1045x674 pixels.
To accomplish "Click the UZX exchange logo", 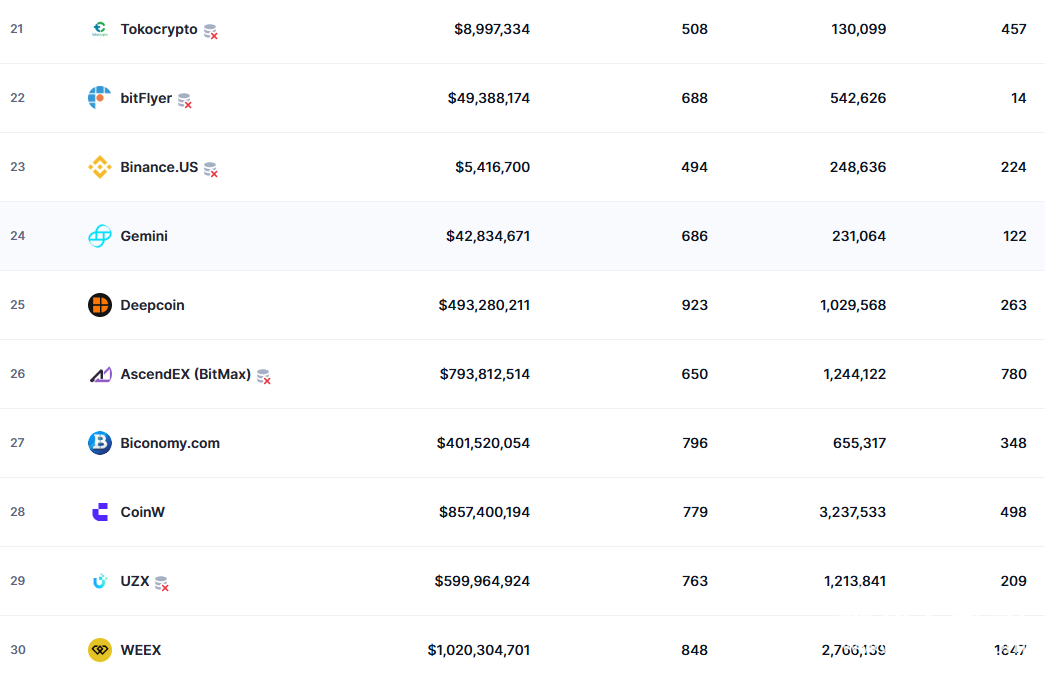I will (x=99, y=581).
